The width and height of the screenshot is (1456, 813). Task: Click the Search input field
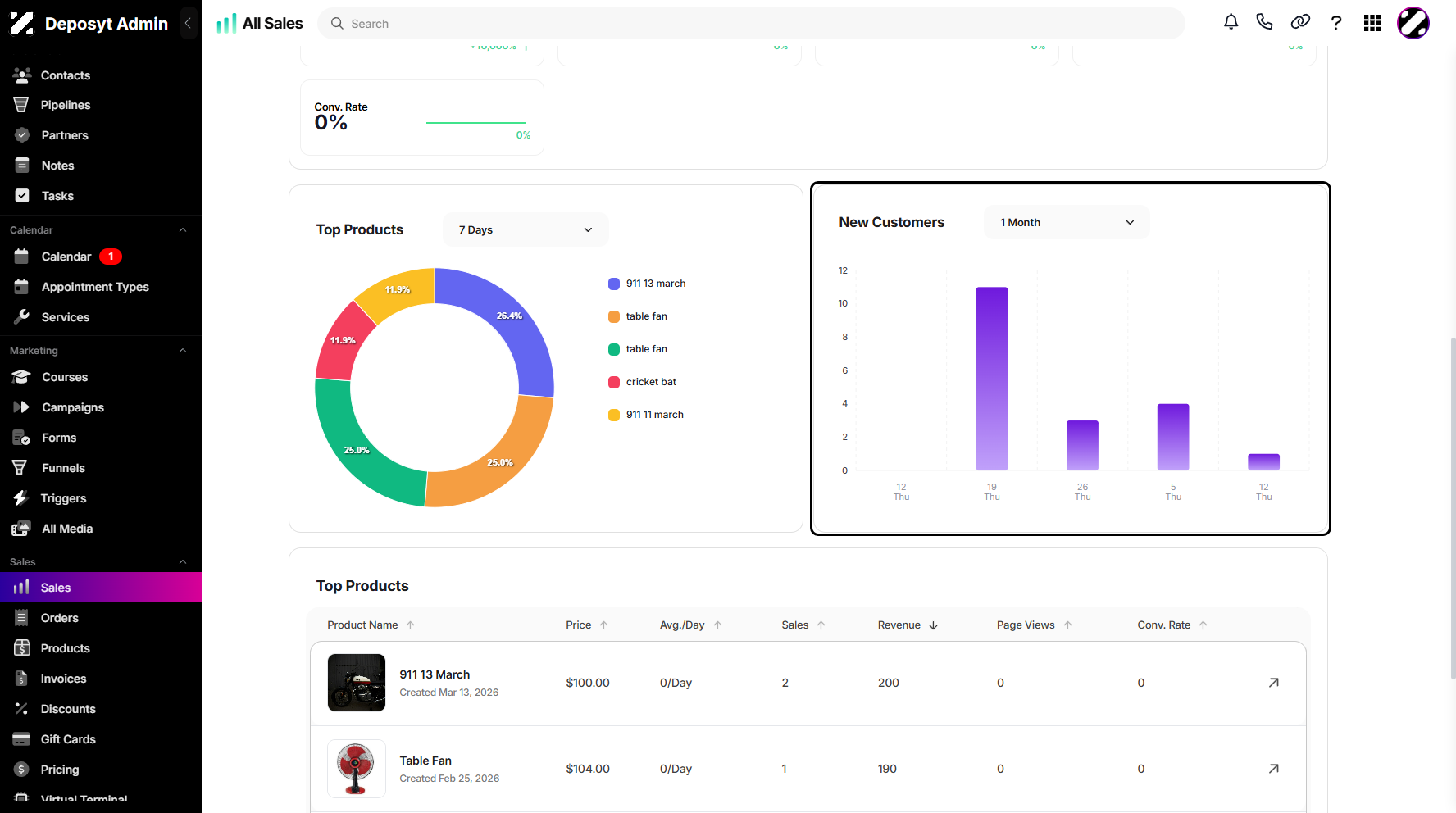pyautogui.click(x=751, y=24)
